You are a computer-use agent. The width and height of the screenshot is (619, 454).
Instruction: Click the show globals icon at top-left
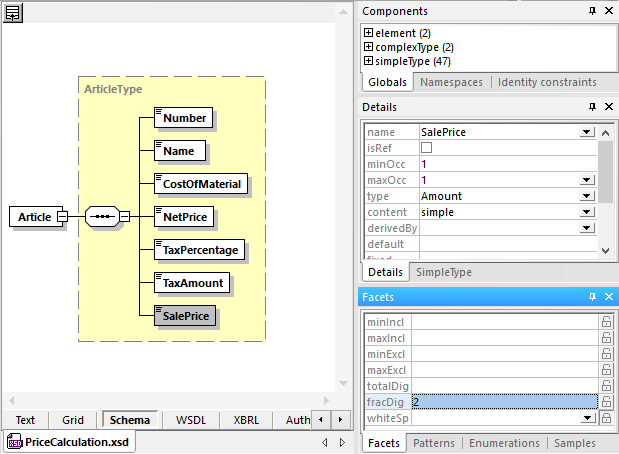[x=14, y=13]
